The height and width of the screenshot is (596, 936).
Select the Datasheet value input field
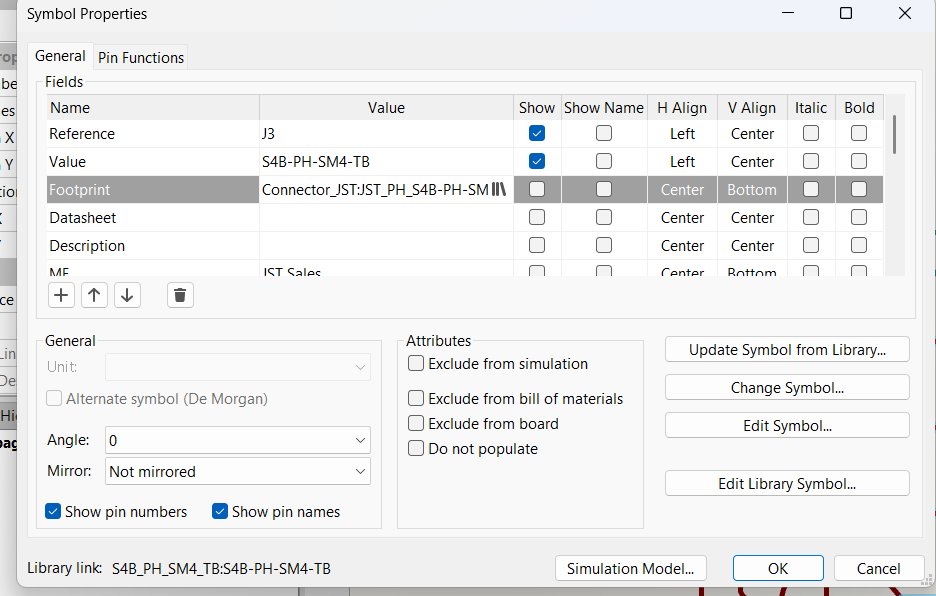click(387, 217)
